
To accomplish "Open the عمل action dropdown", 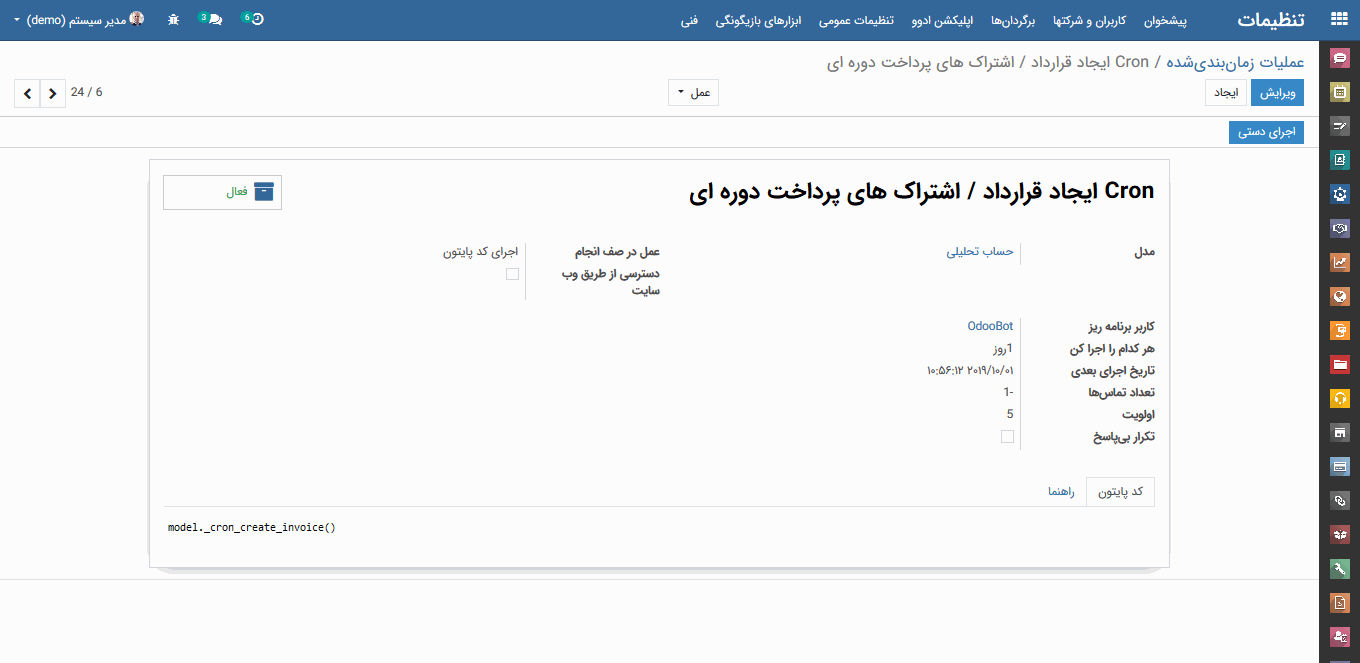I will 693,93.
